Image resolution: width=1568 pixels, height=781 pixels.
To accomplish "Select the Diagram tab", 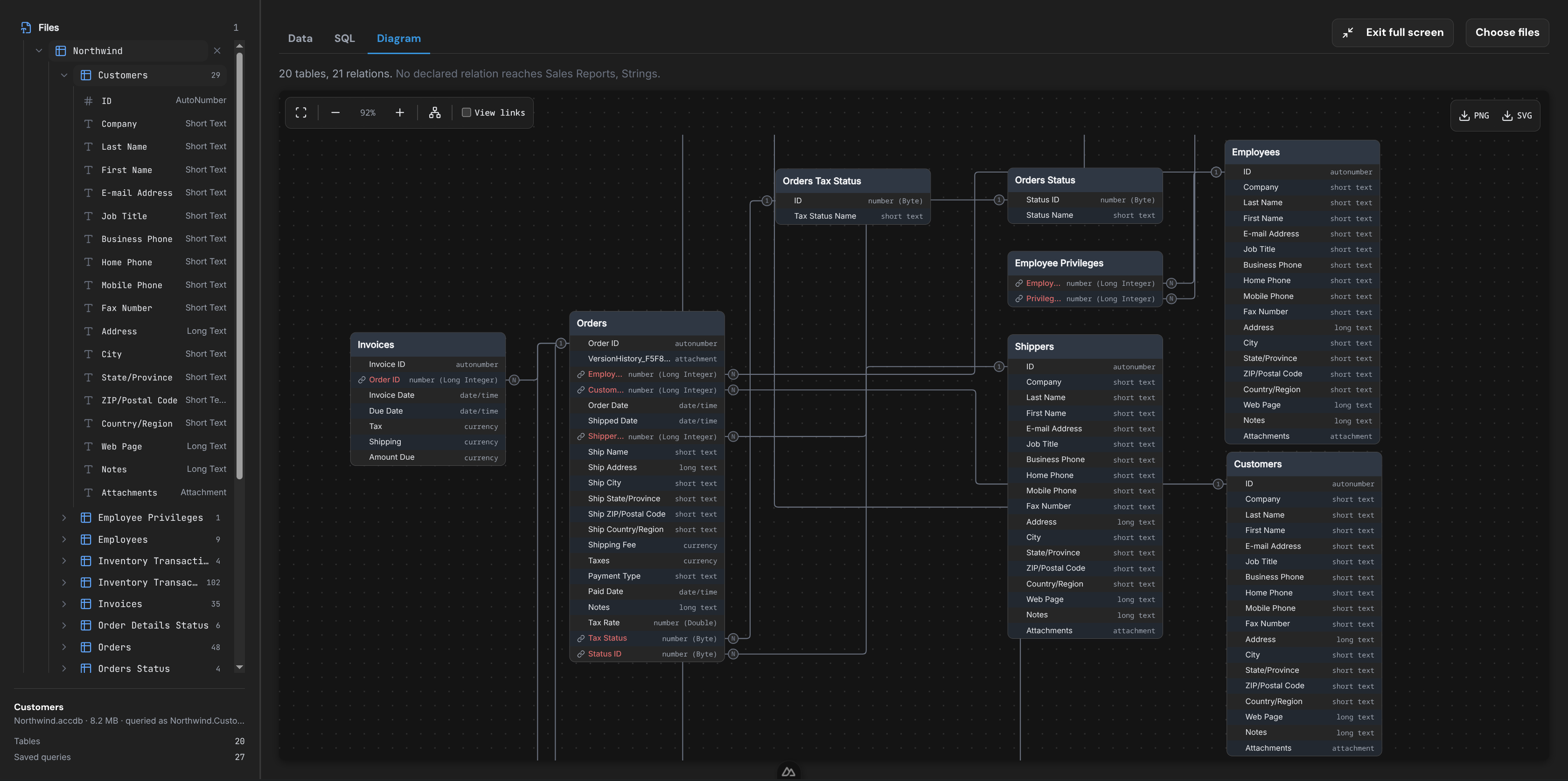I will [399, 38].
